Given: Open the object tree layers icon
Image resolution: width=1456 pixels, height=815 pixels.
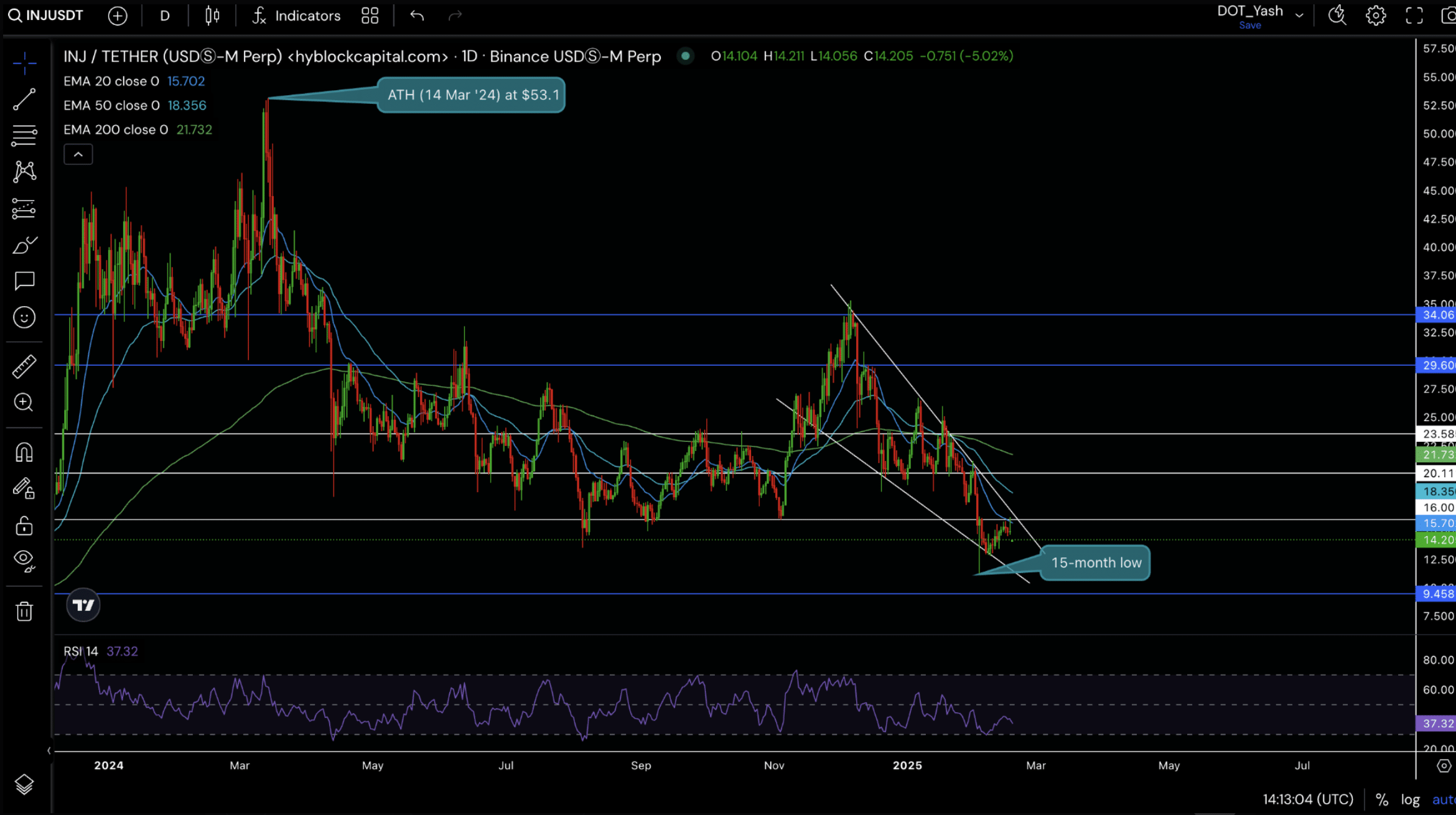Looking at the screenshot, I should [24, 785].
